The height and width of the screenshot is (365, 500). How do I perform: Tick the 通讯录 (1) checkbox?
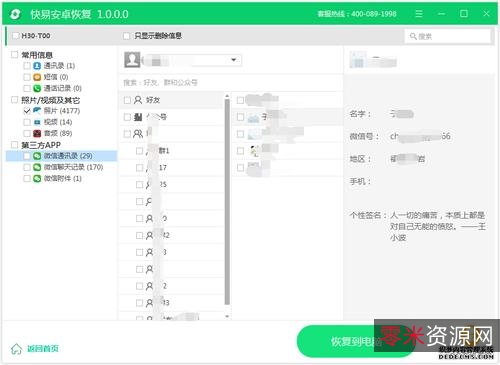(27, 66)
